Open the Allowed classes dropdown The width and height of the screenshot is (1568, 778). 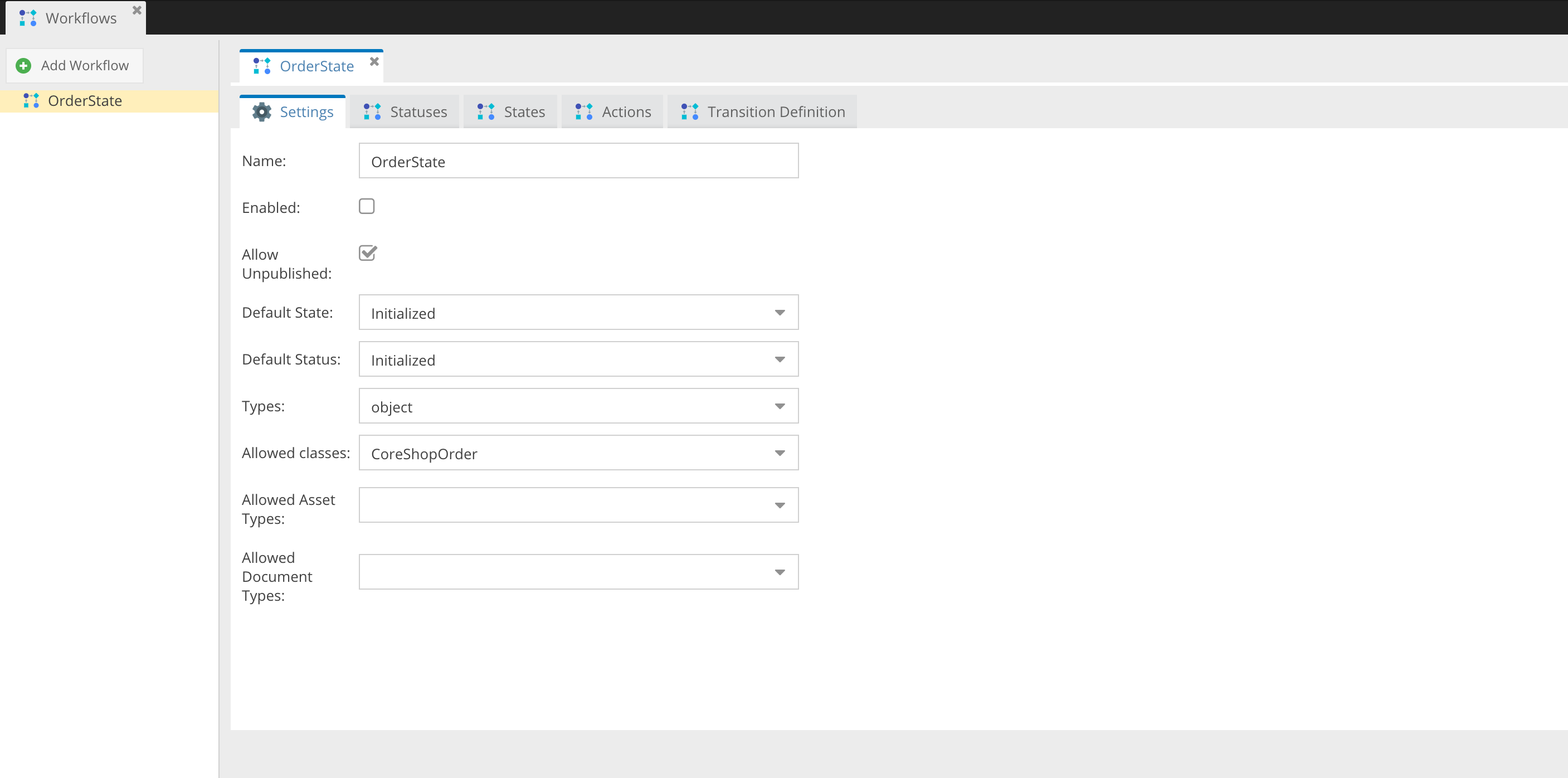click(779, 453)
